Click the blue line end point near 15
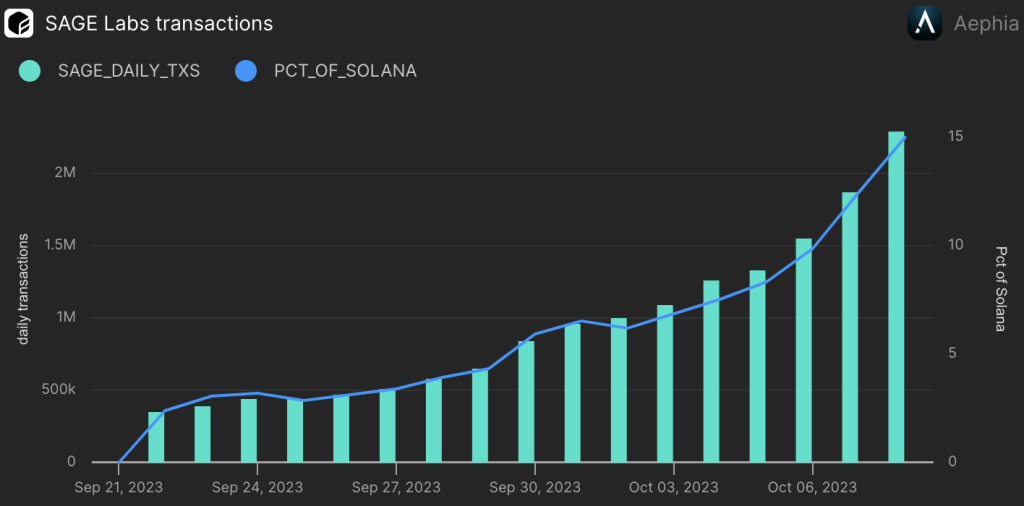Image resolution: width=1024 pixels, height=506 pixels. pyautogui.click(x=905, y=137)
